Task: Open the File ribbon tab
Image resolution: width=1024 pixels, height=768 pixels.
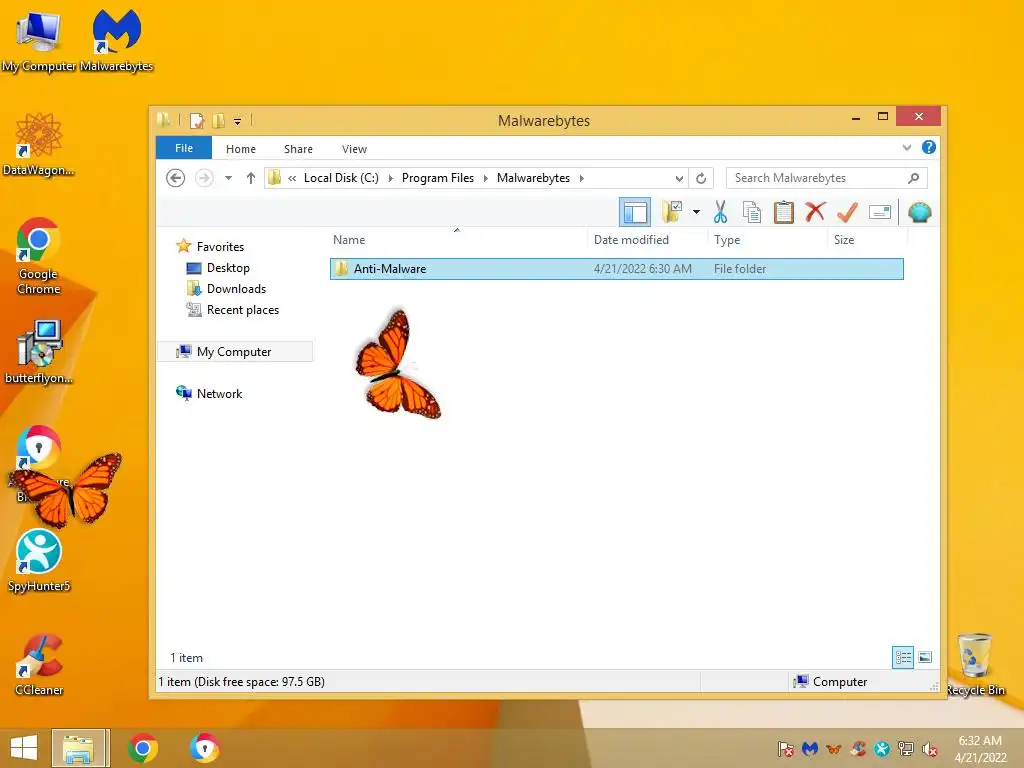Action: 184,148
